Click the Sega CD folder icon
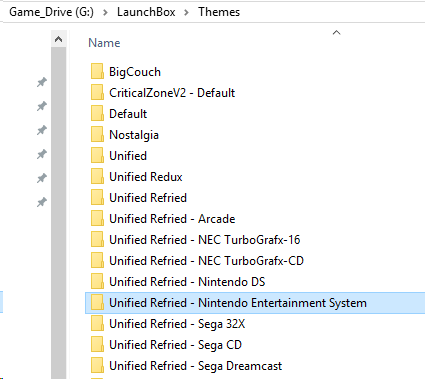425x379 pixels. (x=97, y=344)
